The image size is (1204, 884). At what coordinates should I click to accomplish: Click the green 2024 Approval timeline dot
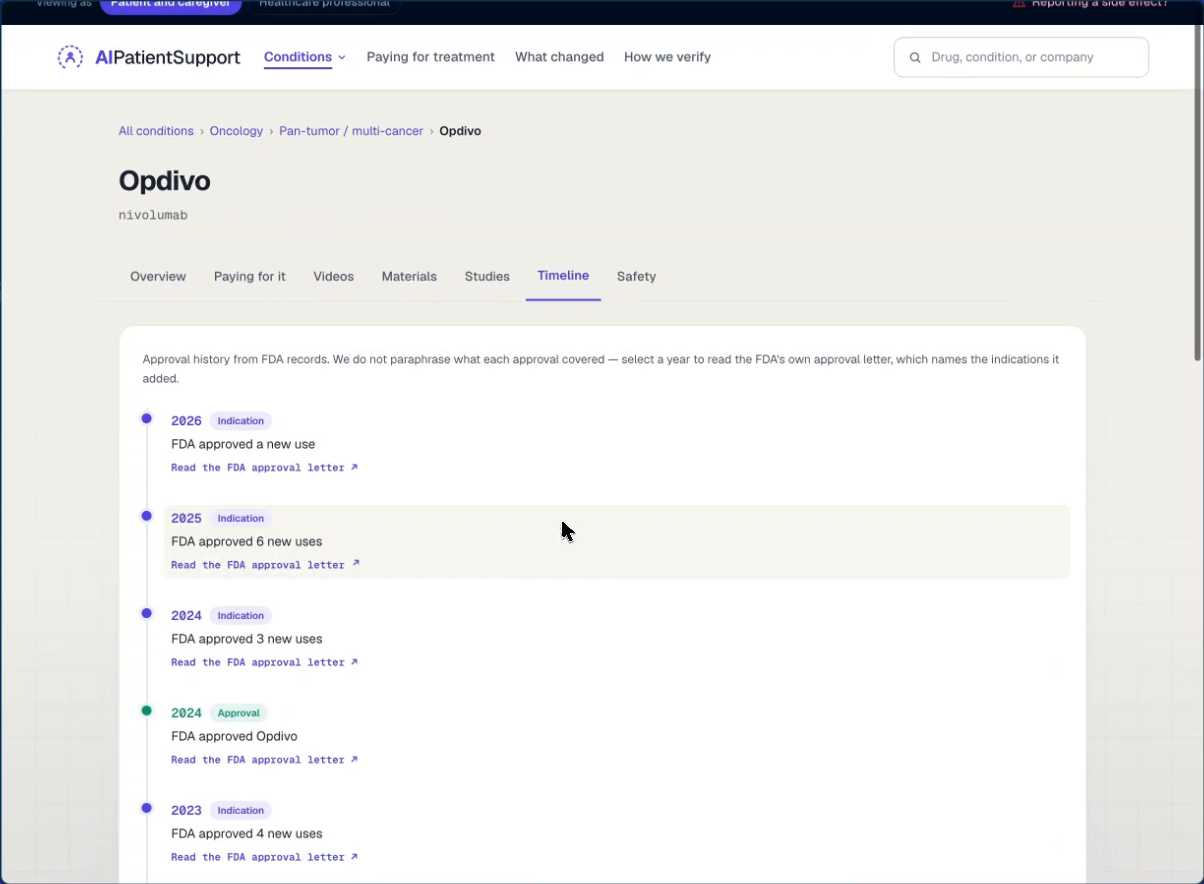[147, 711]
